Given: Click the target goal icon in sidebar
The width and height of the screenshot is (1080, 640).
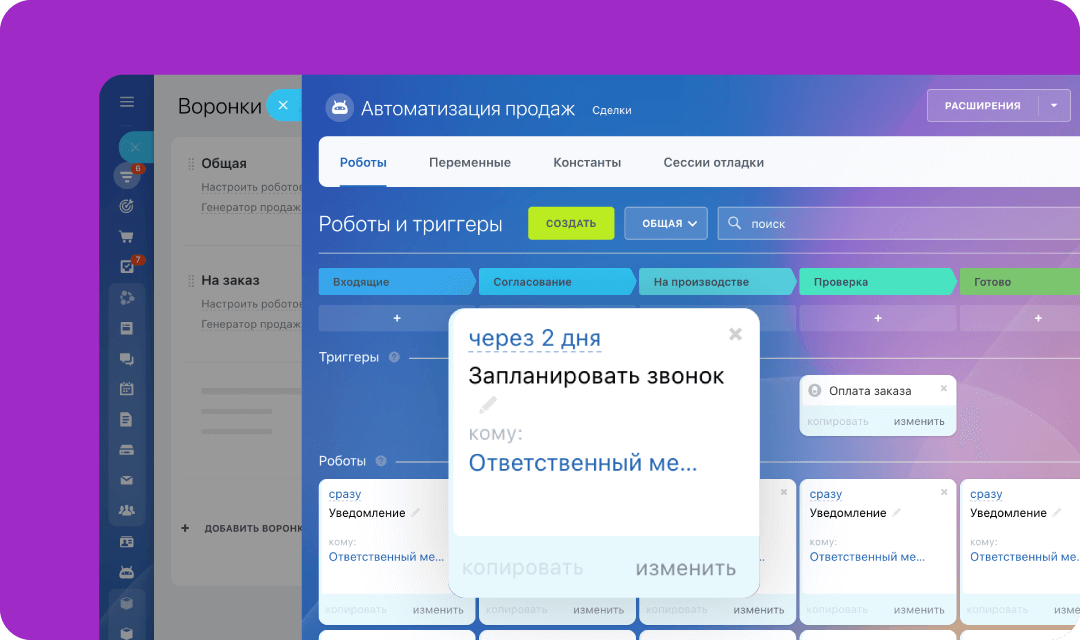Looking at the screenshot, I should coord(127,206).
